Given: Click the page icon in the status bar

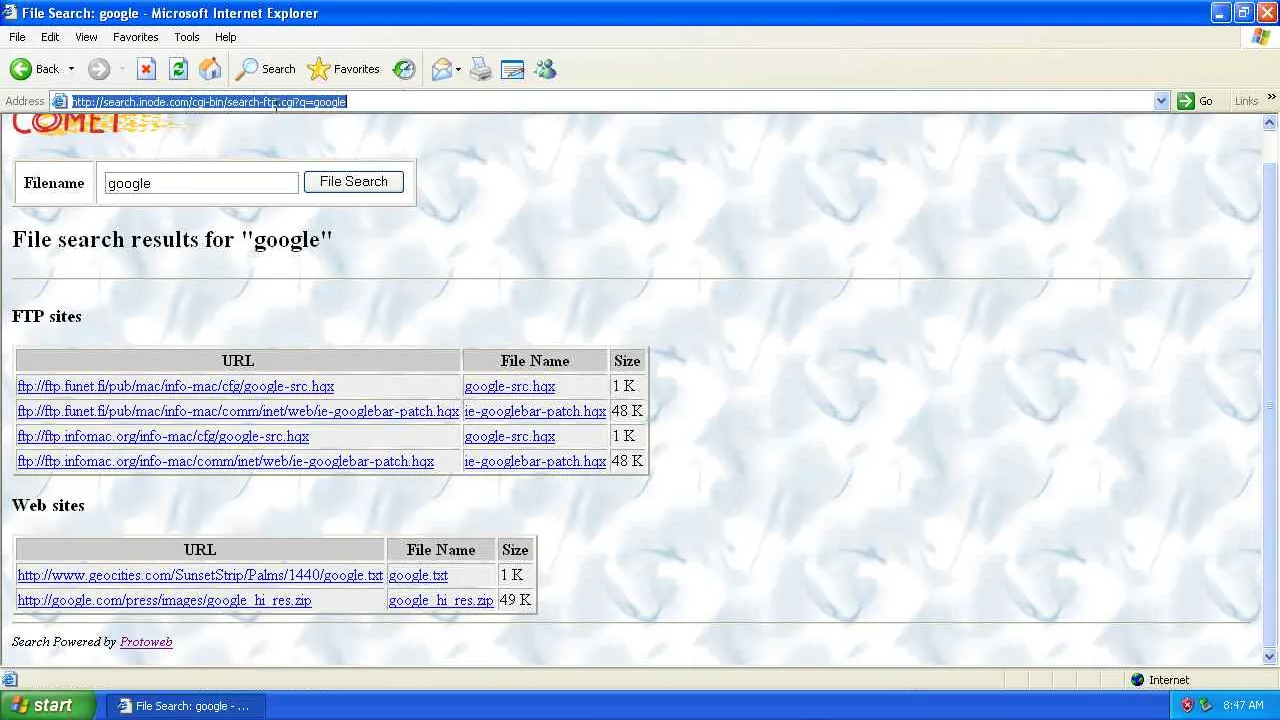Looking at the screenshot, I should pyautogui.click(x=9, y=680).
